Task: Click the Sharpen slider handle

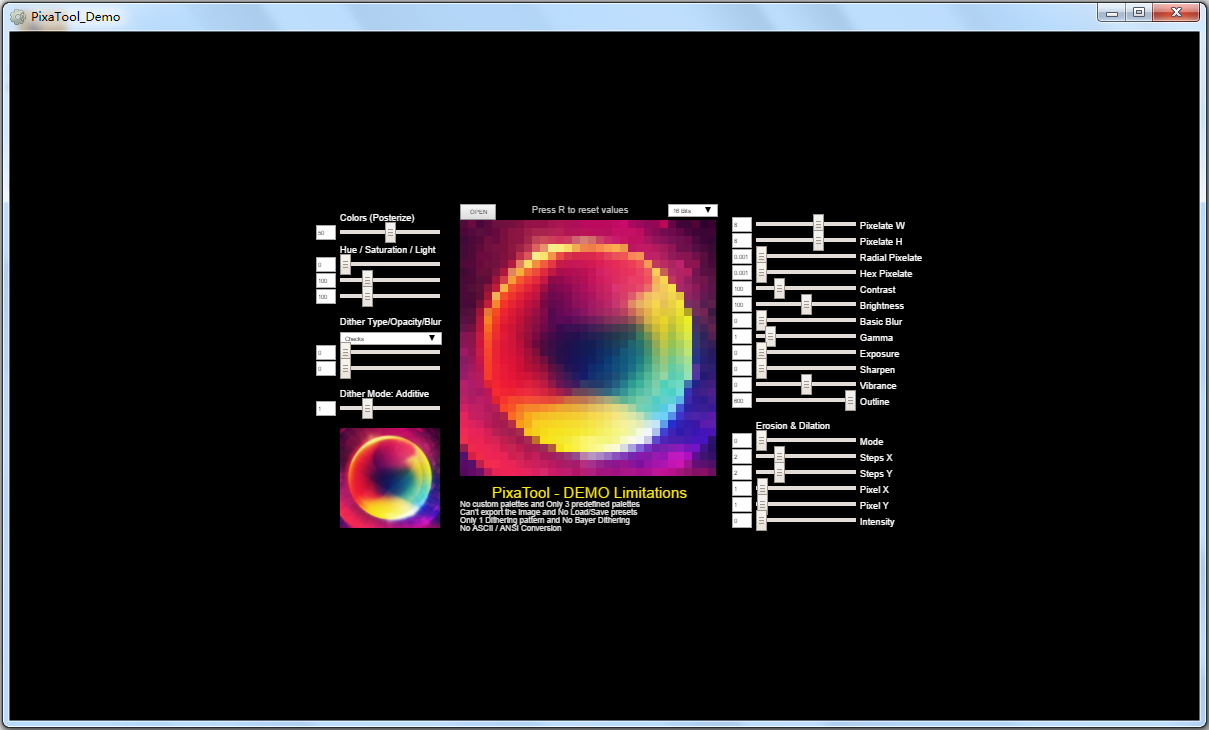Action: pos(761,369)
